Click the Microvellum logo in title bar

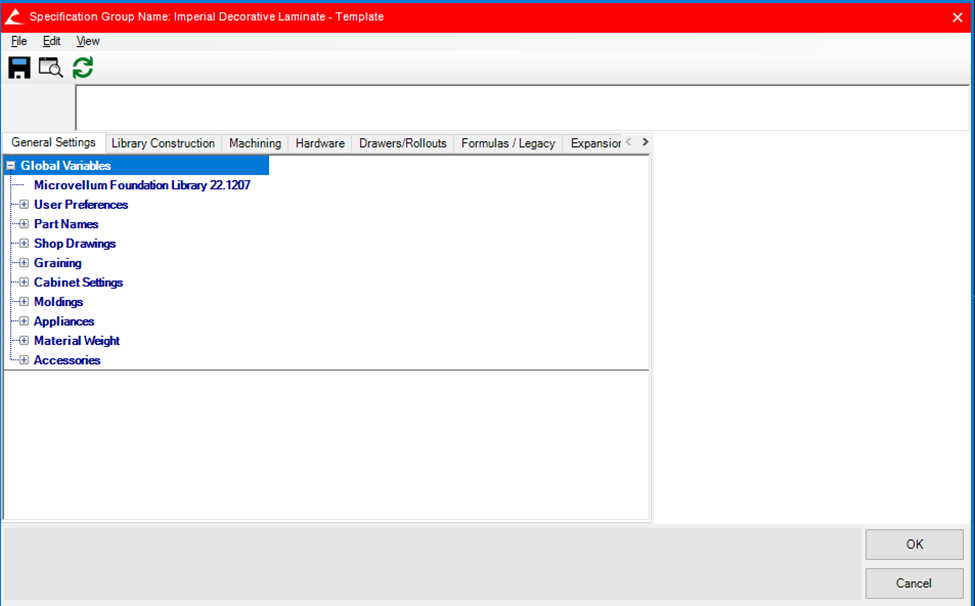[13, 17]
